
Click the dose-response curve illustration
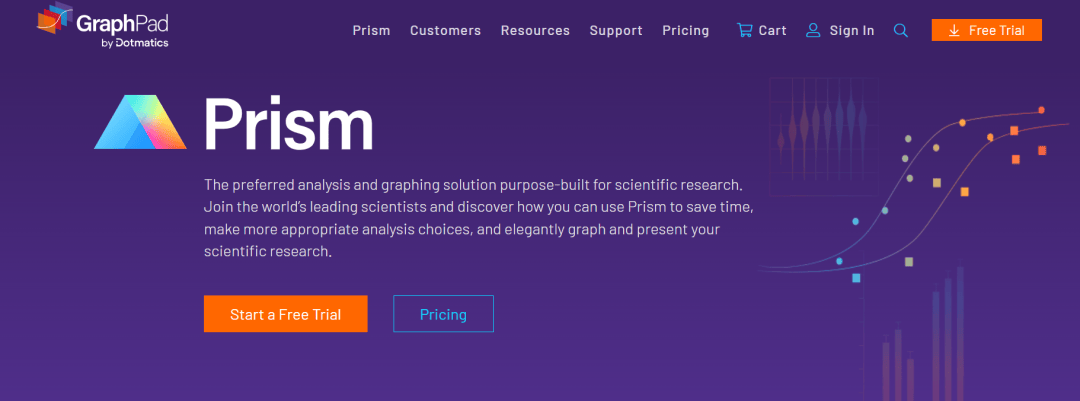tap(916, 196)
